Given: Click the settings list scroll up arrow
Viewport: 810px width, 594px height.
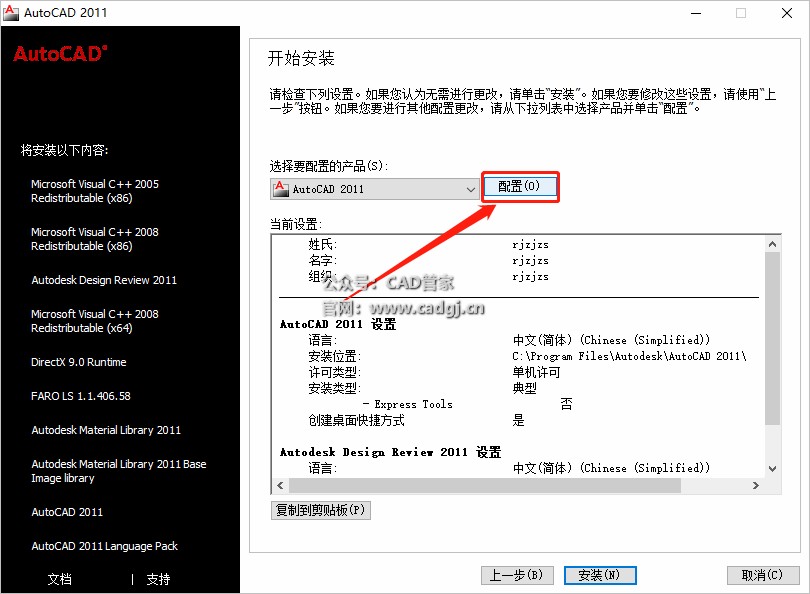Looking at the screenshot, I should [772, 244].
